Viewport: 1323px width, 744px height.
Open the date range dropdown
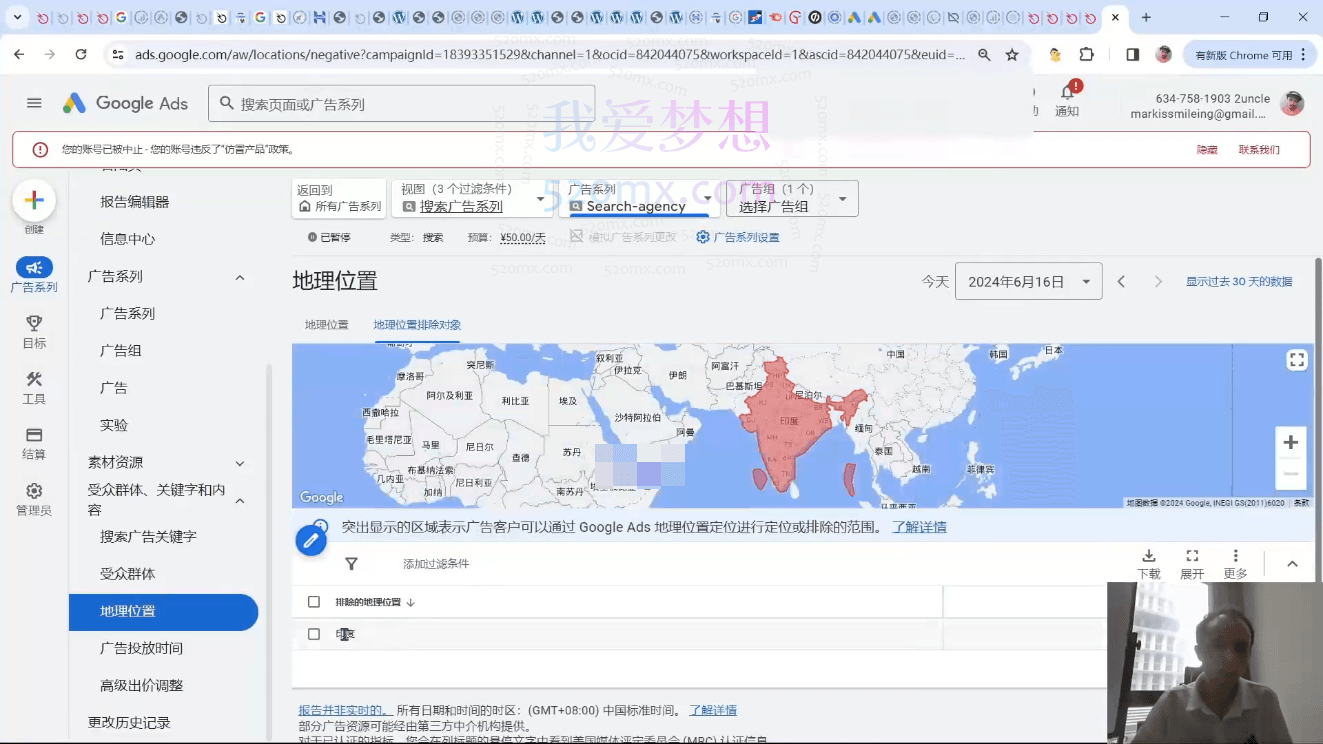(1028, 282)
